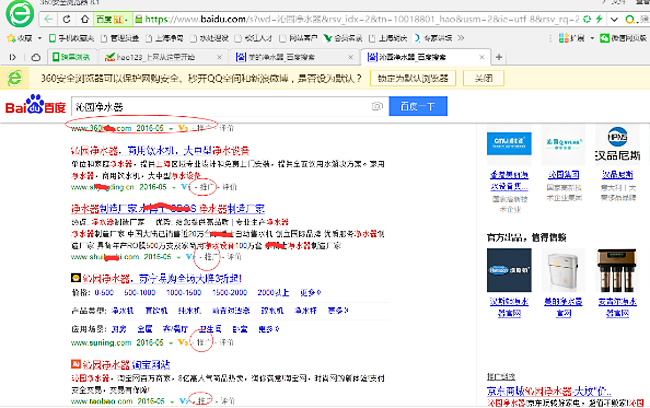Select price range 1000-1500
Viewport: 650px width, 408px height.
[183, 293]
